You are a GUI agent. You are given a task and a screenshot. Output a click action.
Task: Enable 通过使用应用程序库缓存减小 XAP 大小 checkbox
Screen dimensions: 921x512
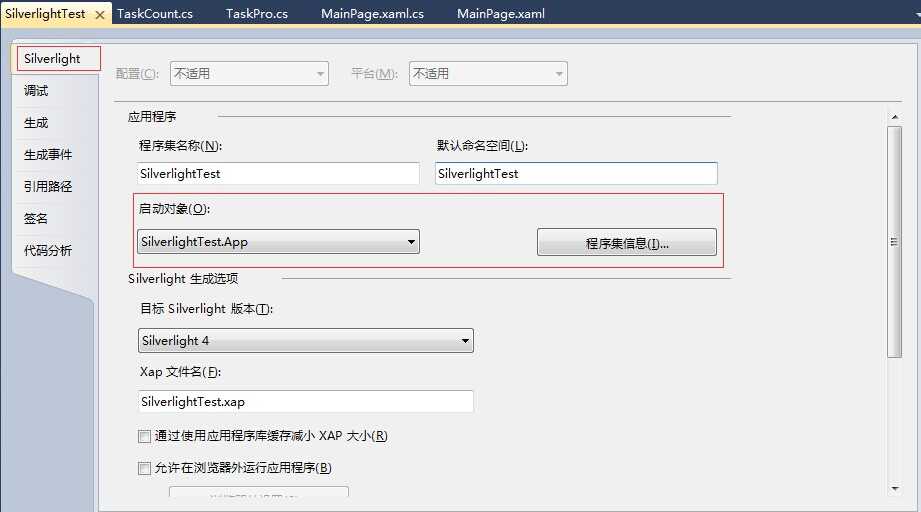point(144,436)
